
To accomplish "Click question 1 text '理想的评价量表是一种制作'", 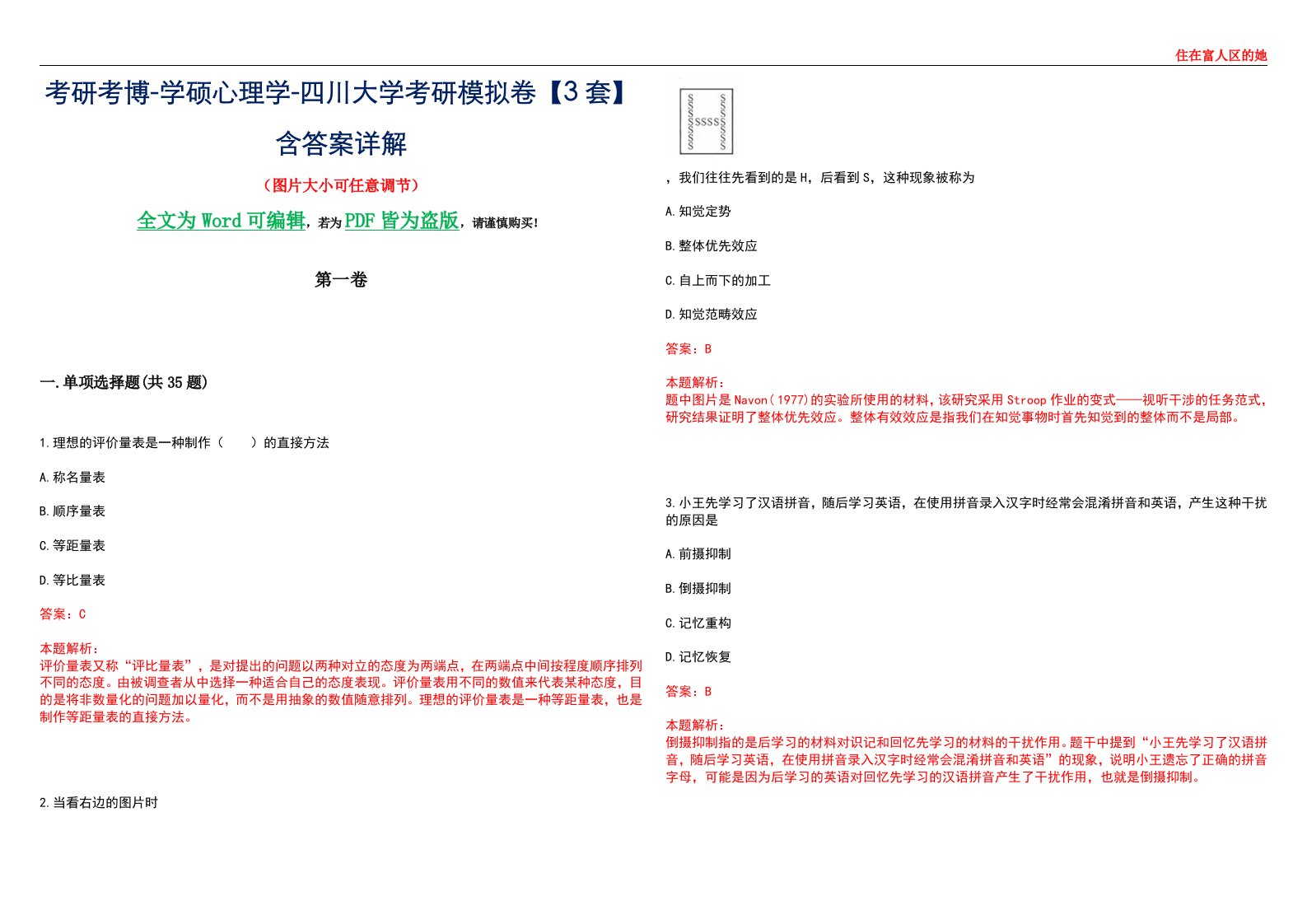I will (132, 443).
